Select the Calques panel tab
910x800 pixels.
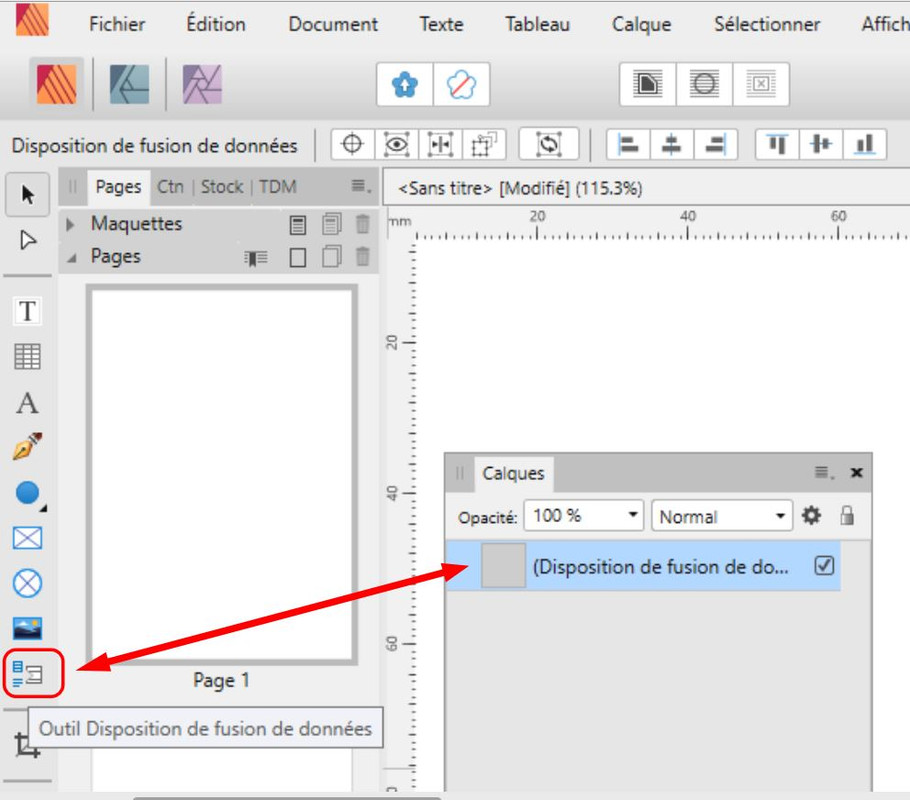click(514, 474)
